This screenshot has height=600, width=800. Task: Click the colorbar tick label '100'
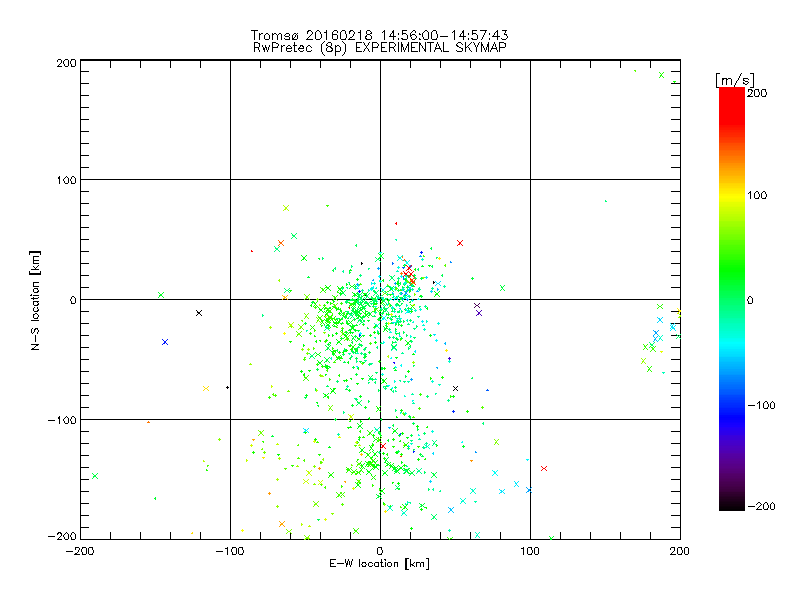[757, 195]
